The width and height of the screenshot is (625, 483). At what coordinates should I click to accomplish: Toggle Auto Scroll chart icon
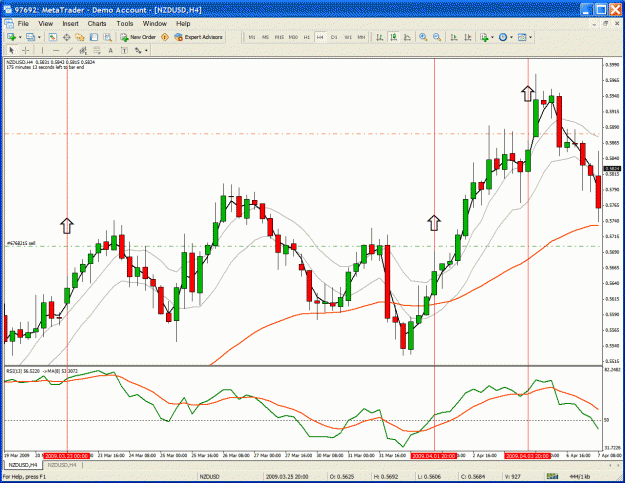pyautogui.click(x=454, y=37)
